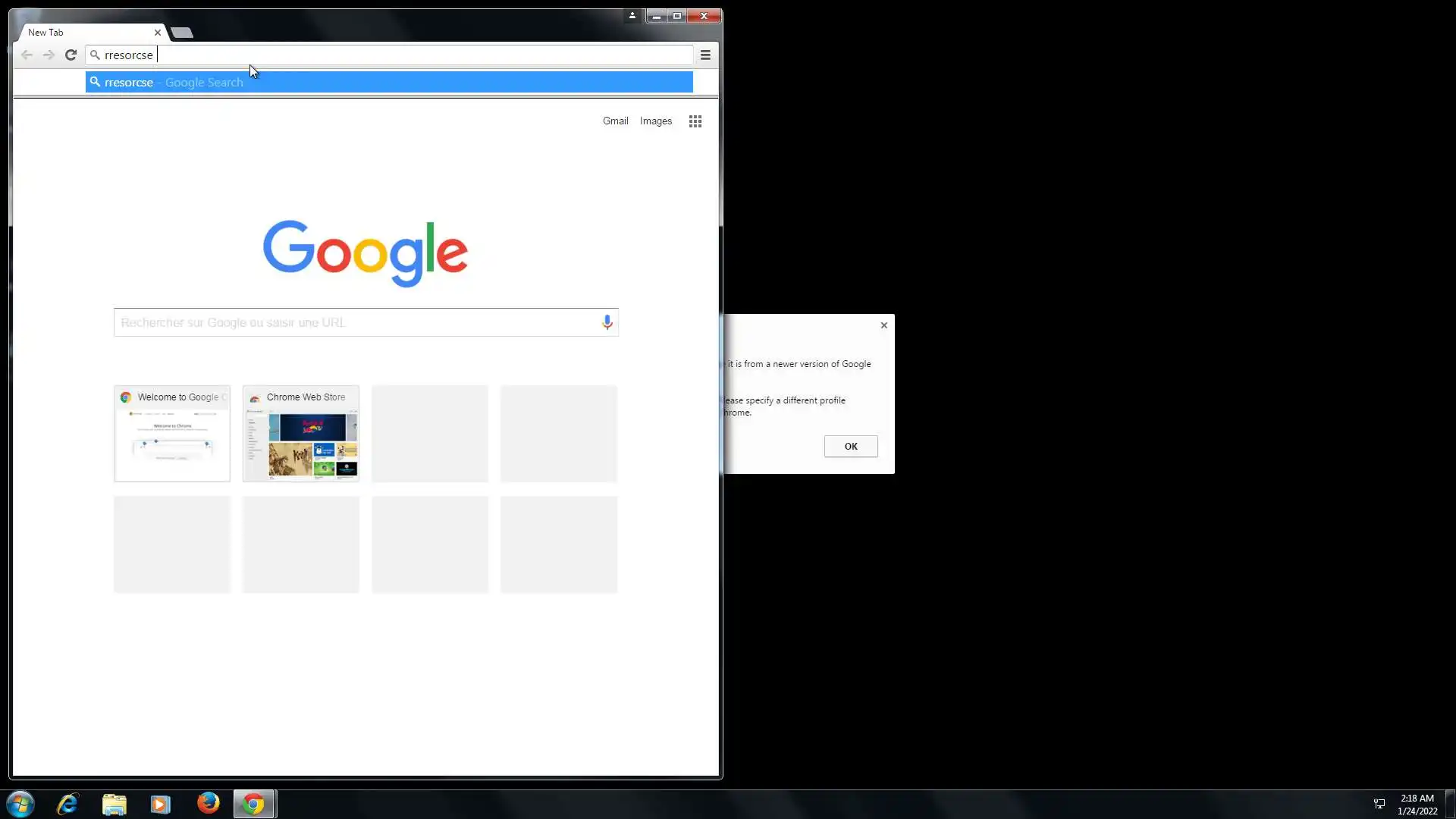Image resolution: width=1456 pixels, height=819 pixels.
Task: Open Internet Explorer from the taskbar
Action: tap(67, 803)
